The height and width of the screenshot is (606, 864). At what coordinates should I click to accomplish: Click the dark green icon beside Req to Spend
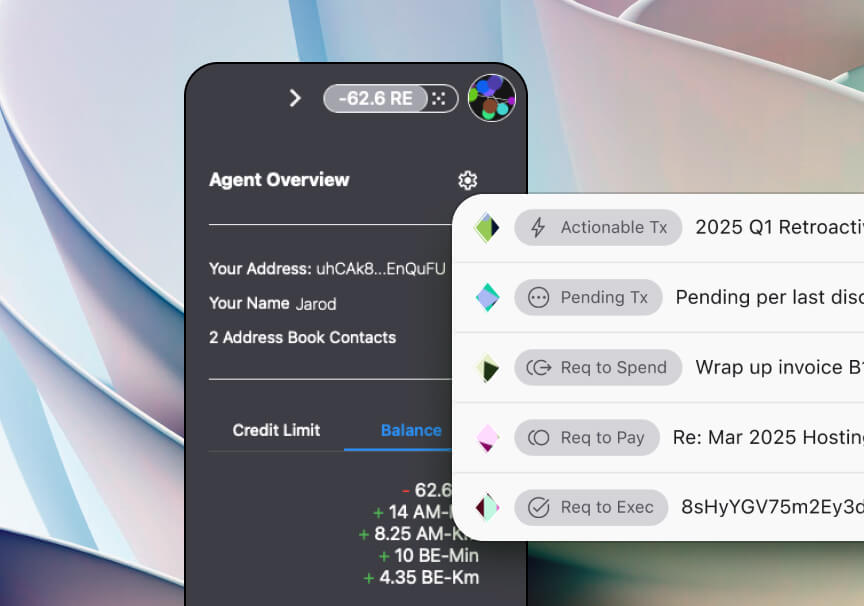(487, 367)
